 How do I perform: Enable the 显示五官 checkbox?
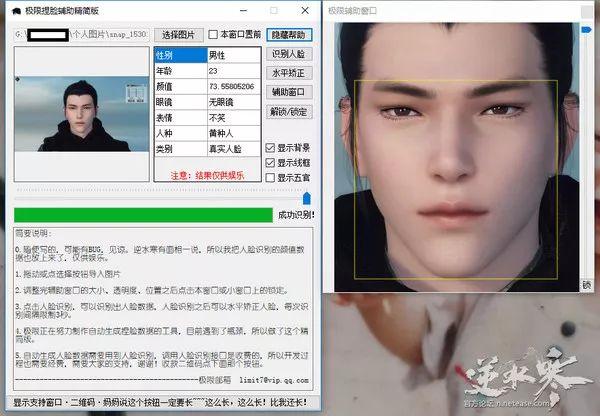[270, 178]
